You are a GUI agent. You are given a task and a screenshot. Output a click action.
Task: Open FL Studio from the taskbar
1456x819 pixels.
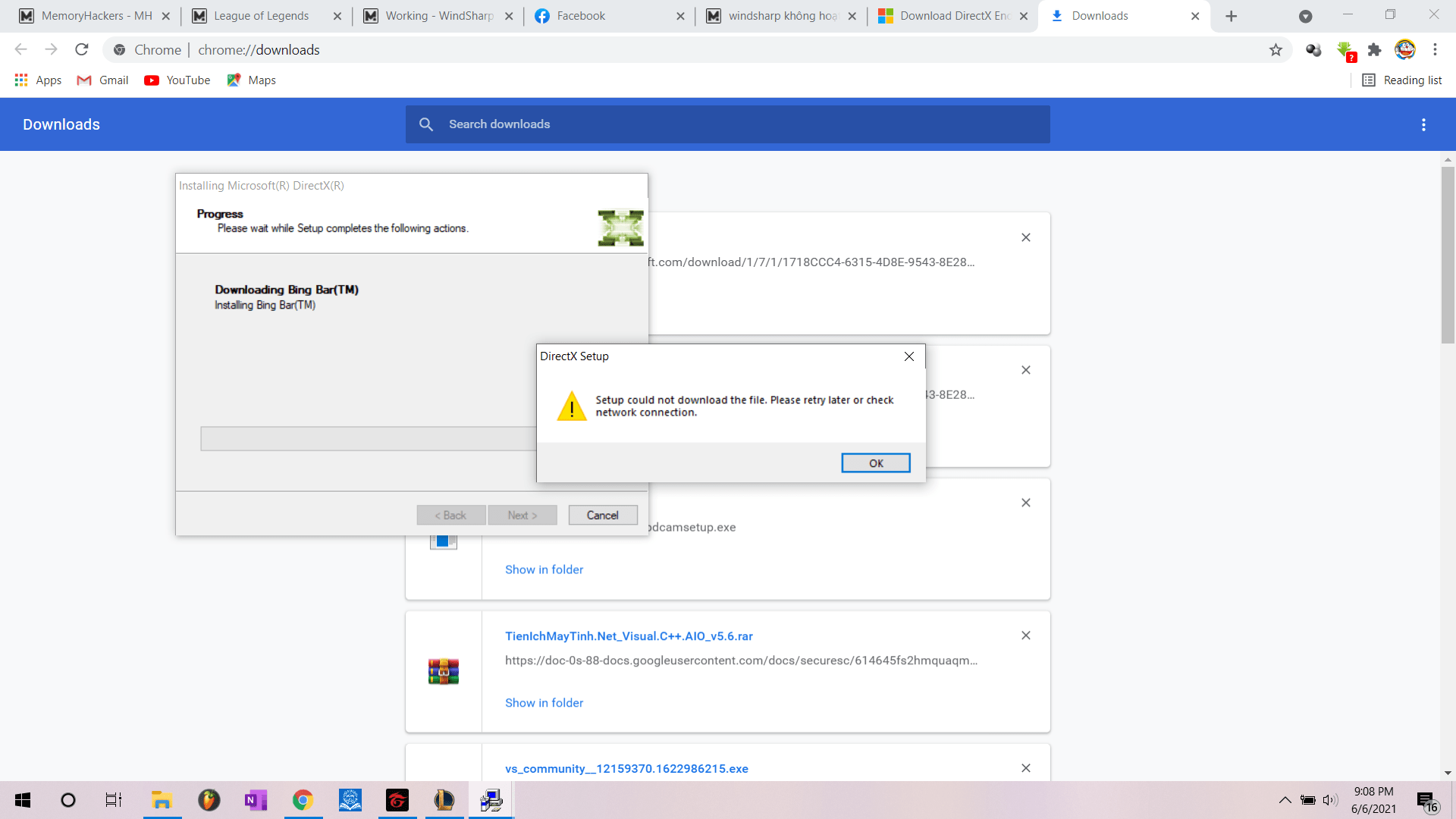[209, 800]
